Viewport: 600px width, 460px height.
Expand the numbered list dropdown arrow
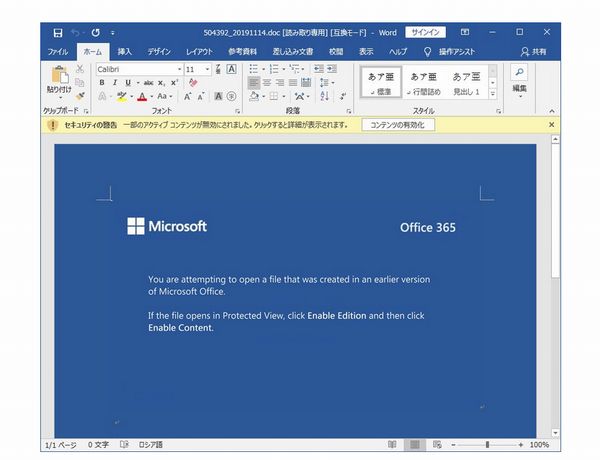point(284,69)
